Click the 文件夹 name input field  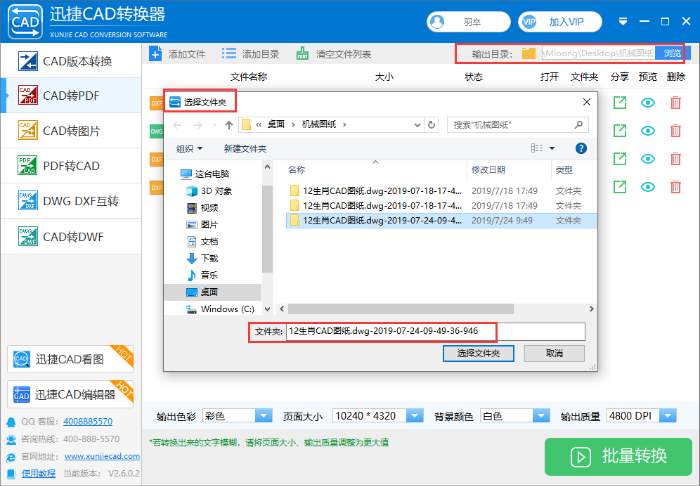point(435,331)
